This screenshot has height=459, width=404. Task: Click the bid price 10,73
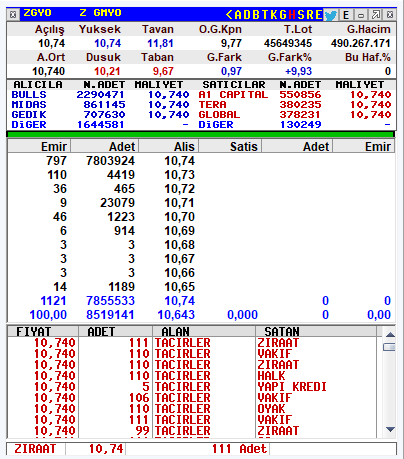point(180,175)
